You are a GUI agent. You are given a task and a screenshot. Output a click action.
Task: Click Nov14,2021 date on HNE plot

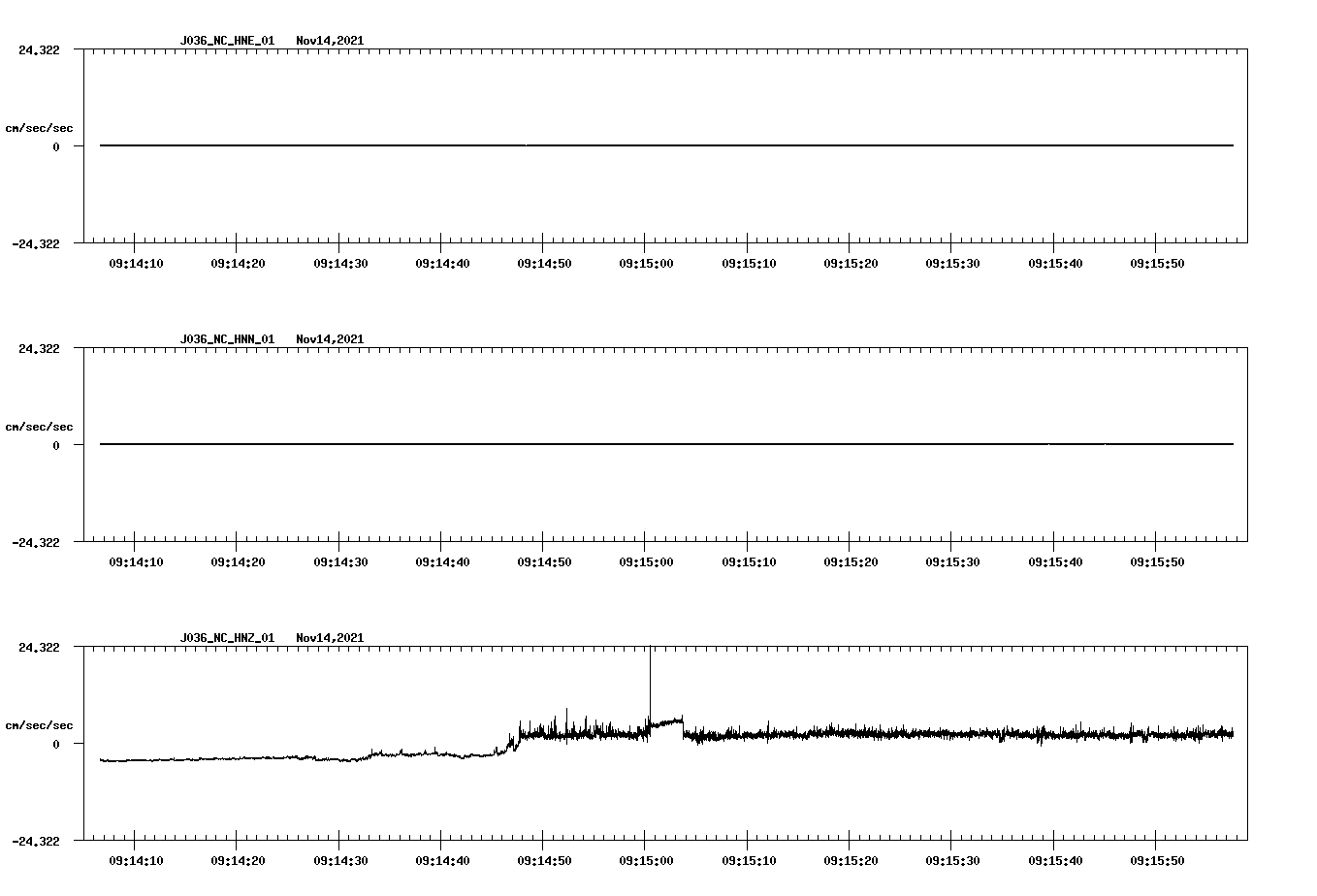330,41
